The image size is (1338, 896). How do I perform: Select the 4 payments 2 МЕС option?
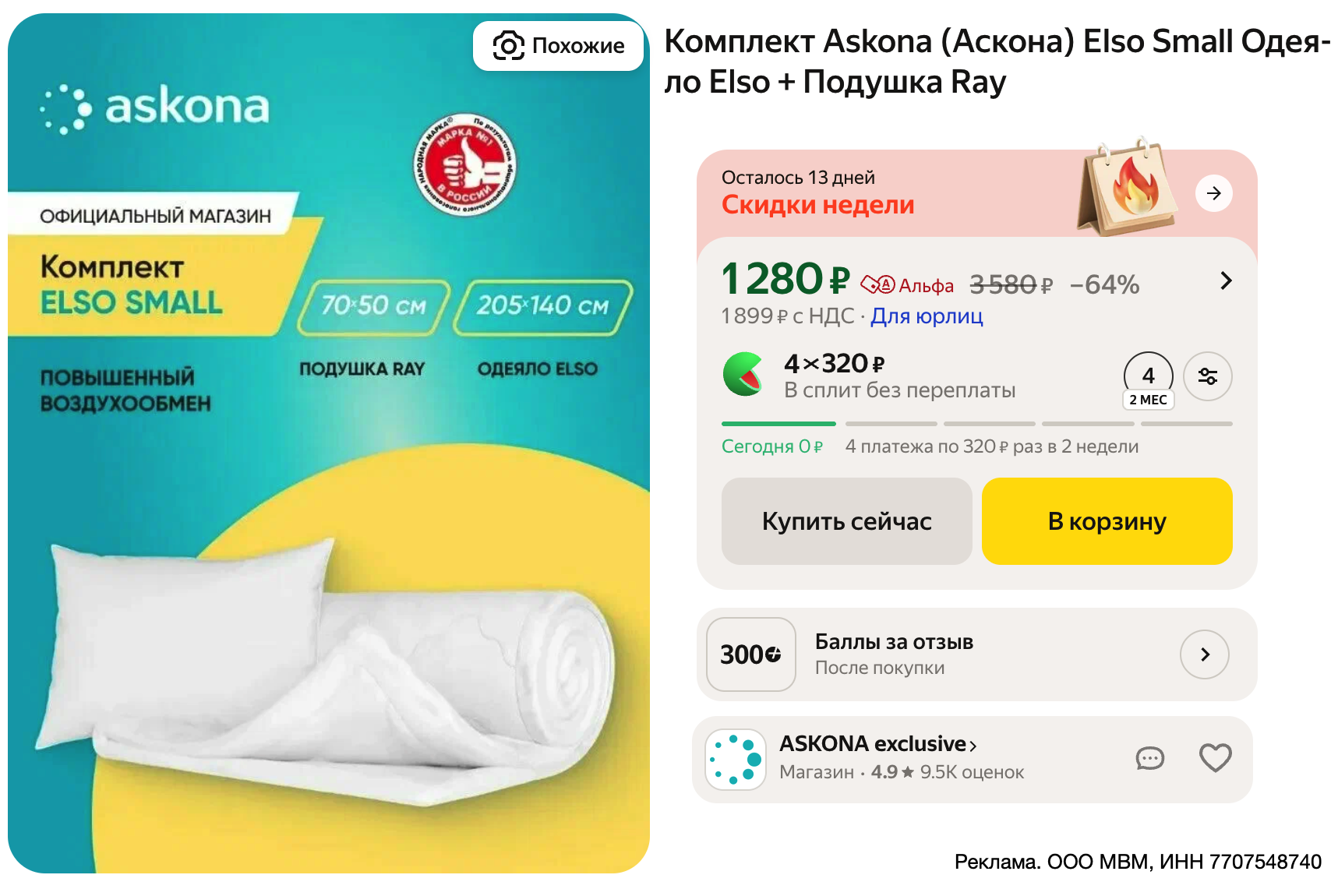(x=1148, y=380)
